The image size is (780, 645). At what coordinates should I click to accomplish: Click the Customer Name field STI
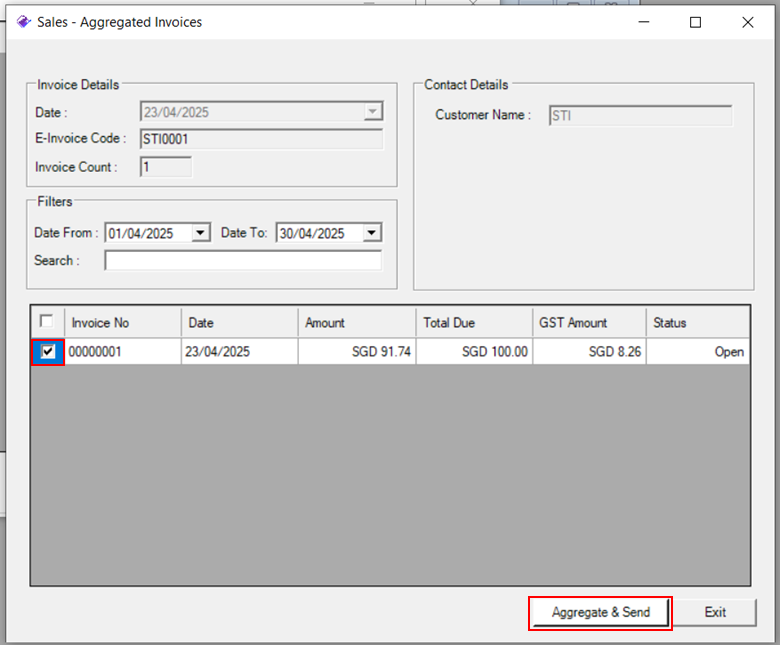click(640, 115)
